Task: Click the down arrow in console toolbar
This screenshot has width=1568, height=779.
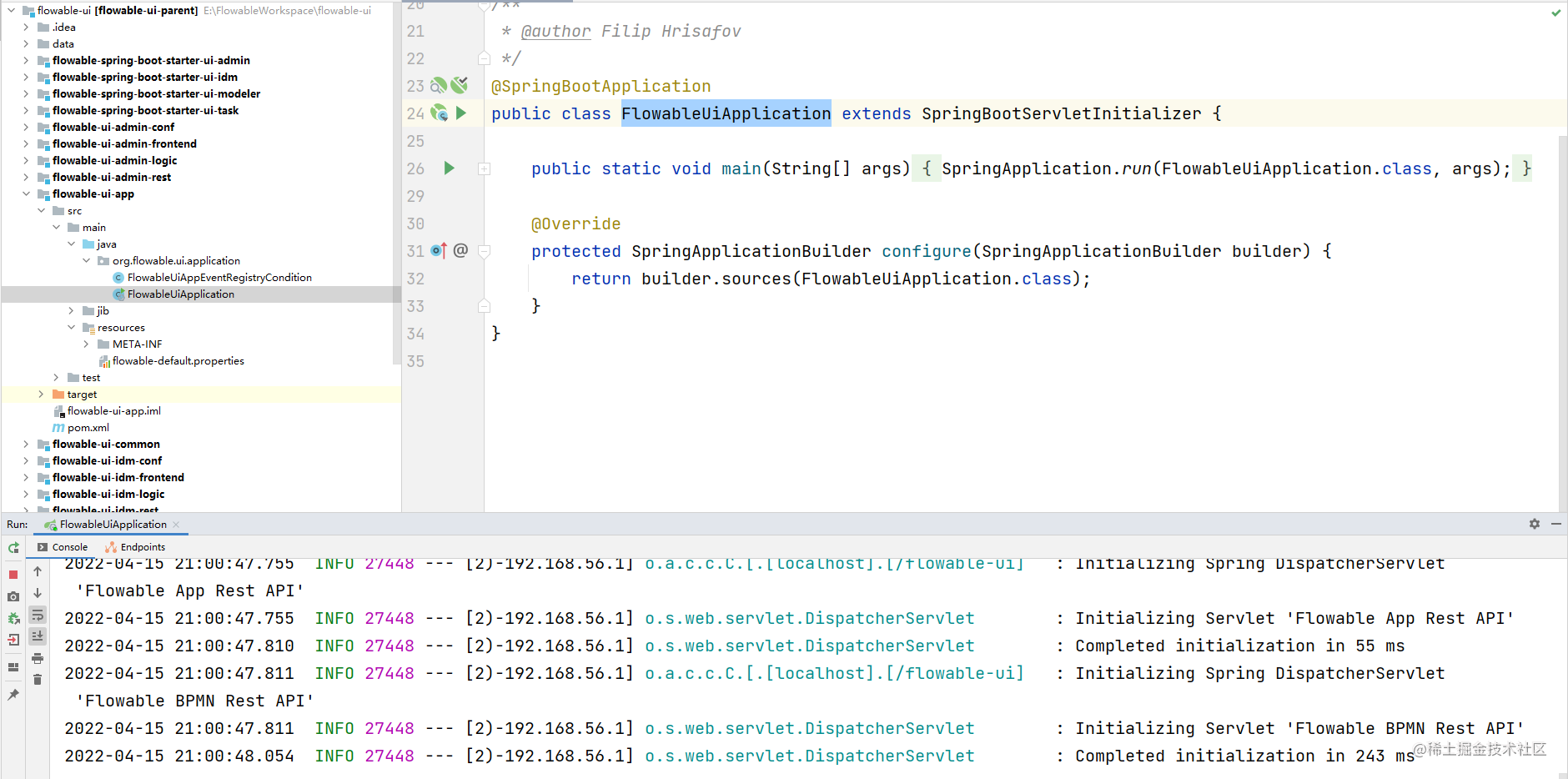Action: pyautogui.click(x=38, y=593)
